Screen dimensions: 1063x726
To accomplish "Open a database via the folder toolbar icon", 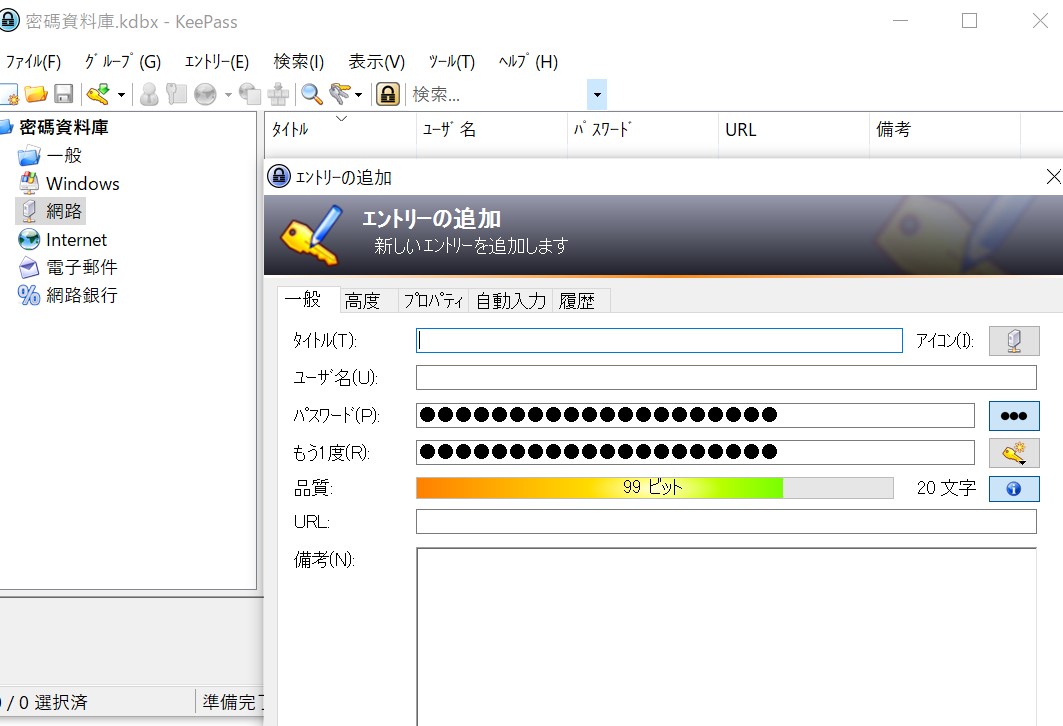I will 36,93.
